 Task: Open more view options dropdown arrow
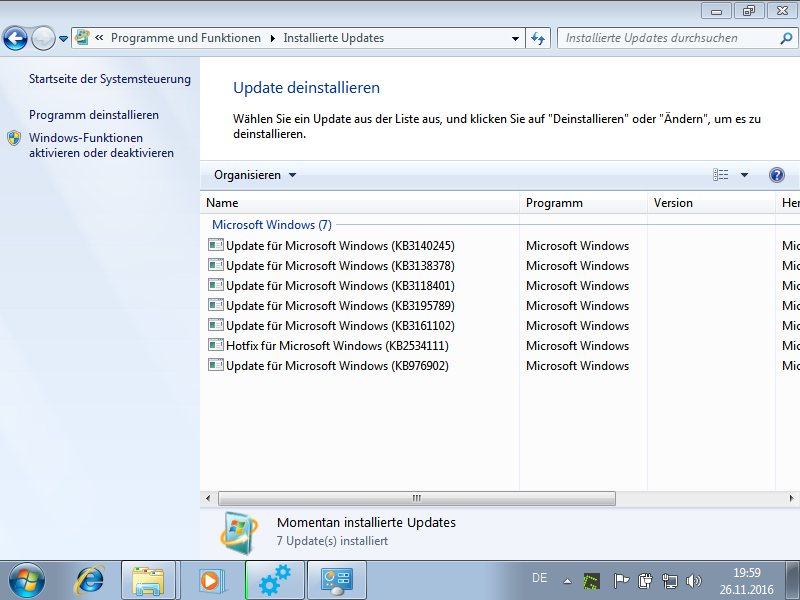click(x=744, y=175)
